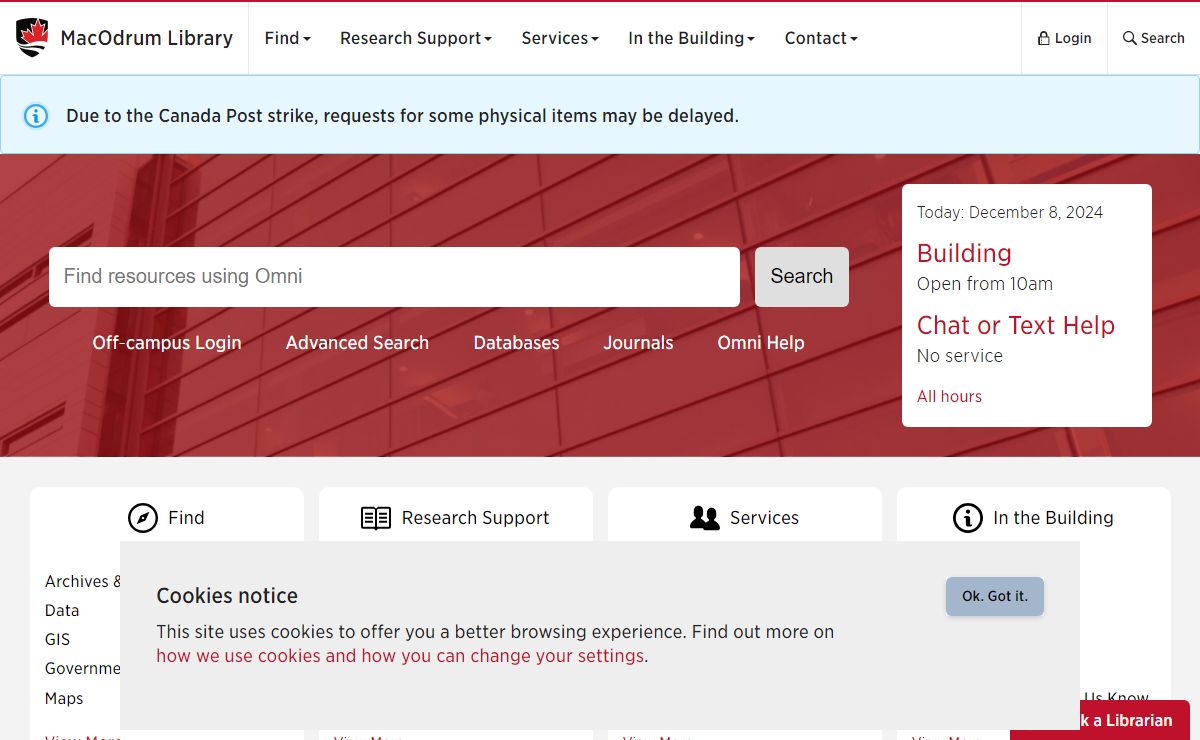Open the In the Building navigation dropdown

tap(692, 38)
